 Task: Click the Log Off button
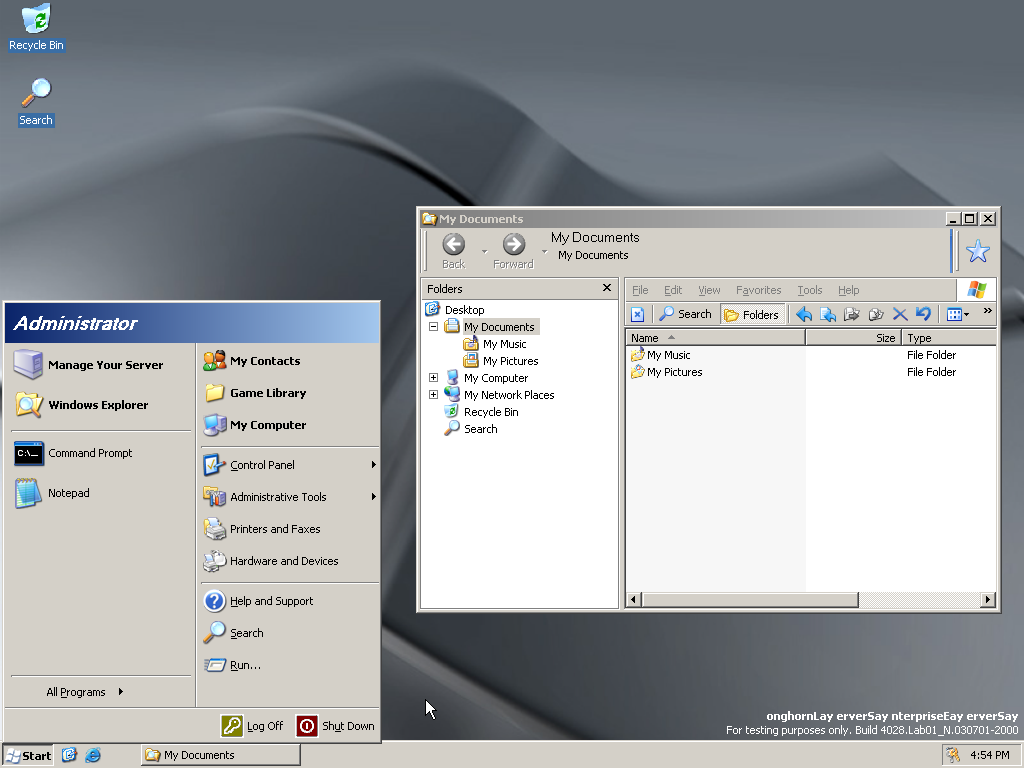pyautogui.click(x=253, y=726)
